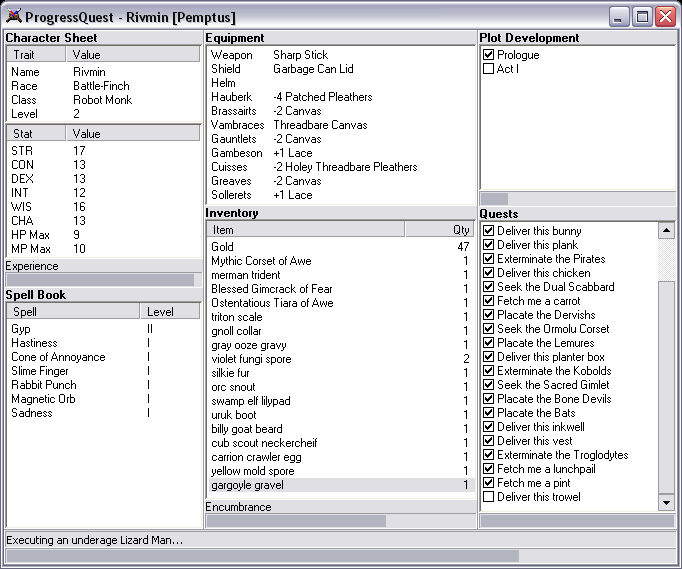This screenshot has height=569, width=682.
Task: Select the HP Max stat row
Action: [x=104, y=235]
